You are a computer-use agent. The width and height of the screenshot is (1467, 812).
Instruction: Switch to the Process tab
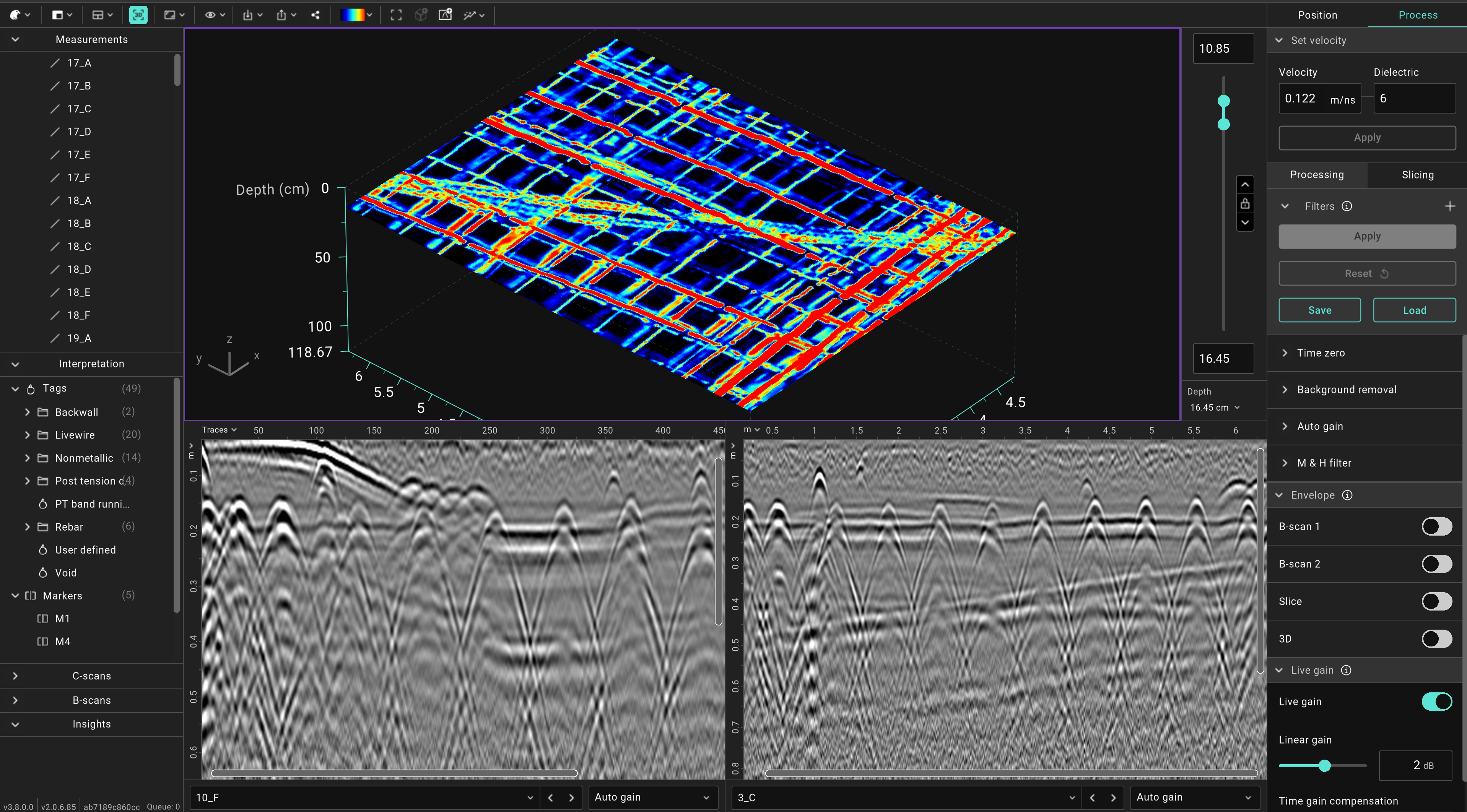click(x=1417, y=15)
